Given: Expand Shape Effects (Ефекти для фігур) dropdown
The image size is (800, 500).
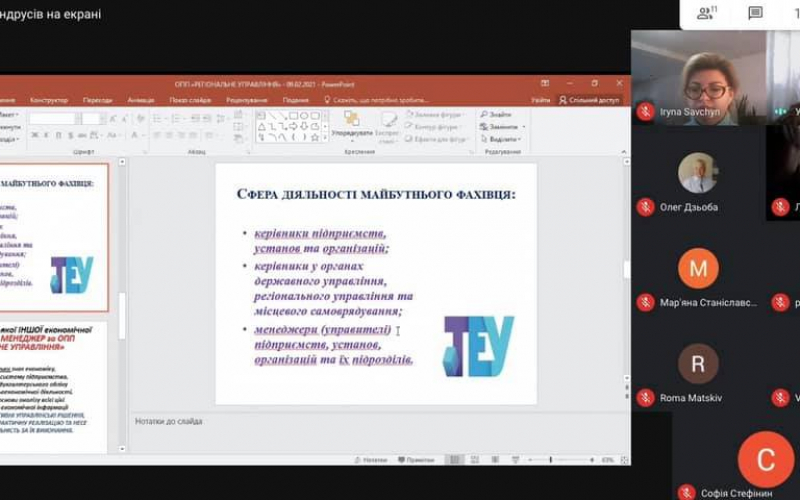Looking at the screenshot, I should (x=438, y=139).
